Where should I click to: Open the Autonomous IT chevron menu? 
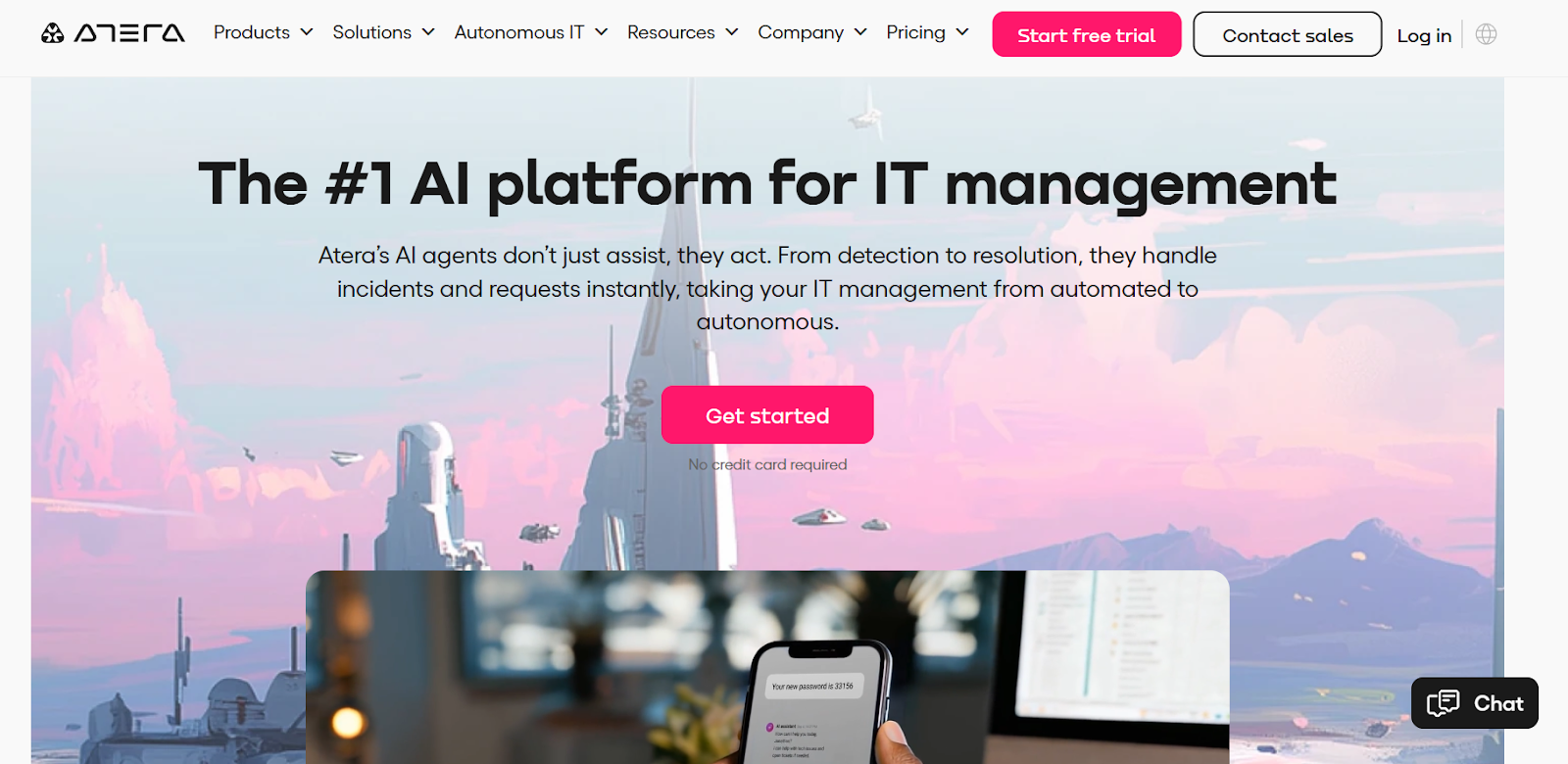pos(601,32)
